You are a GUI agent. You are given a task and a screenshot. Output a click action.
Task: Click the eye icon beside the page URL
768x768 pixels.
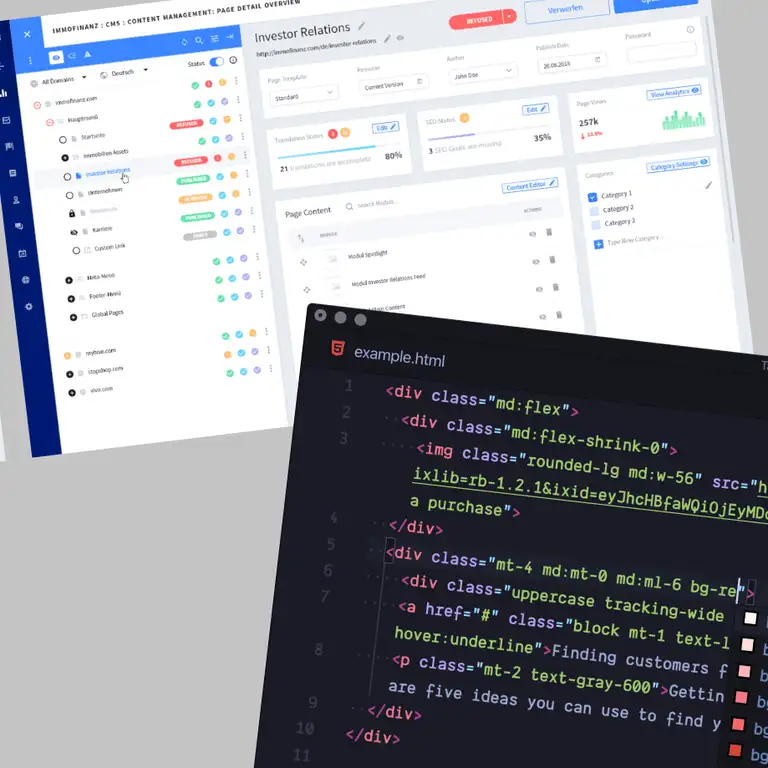click(400, 38)
